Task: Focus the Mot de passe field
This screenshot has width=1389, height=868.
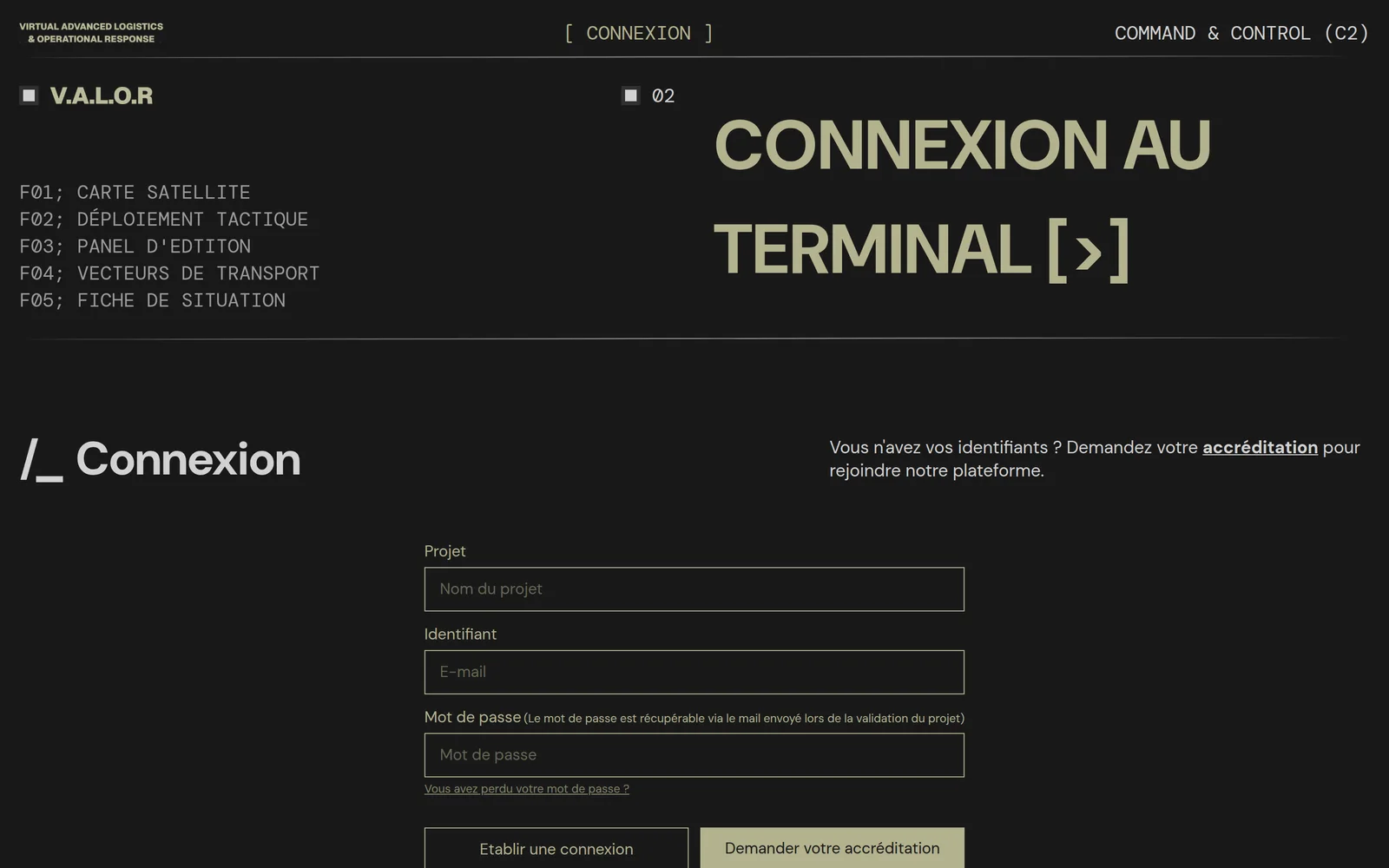Action: [x=694, y=755]
